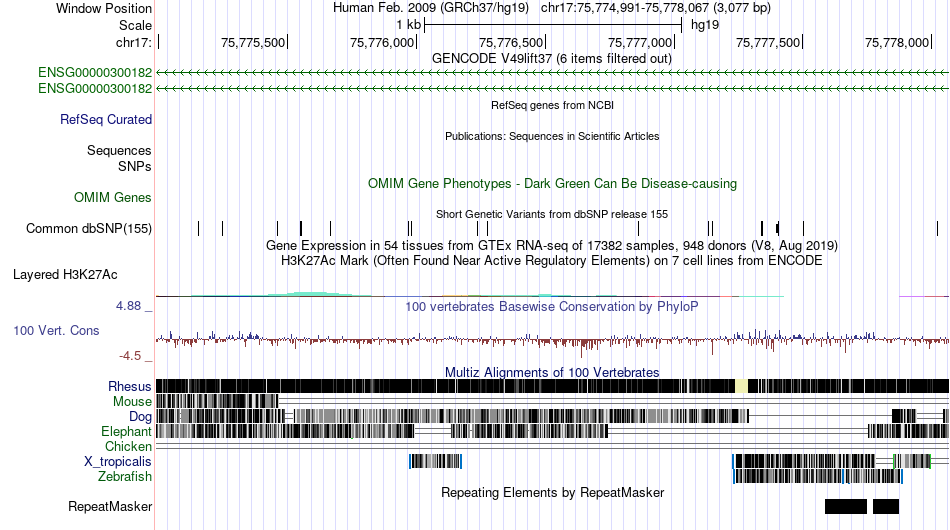Viewport: 950px width, 530px height.
Task: Open the RefSeq Curated track label
Action: [106, 119]
